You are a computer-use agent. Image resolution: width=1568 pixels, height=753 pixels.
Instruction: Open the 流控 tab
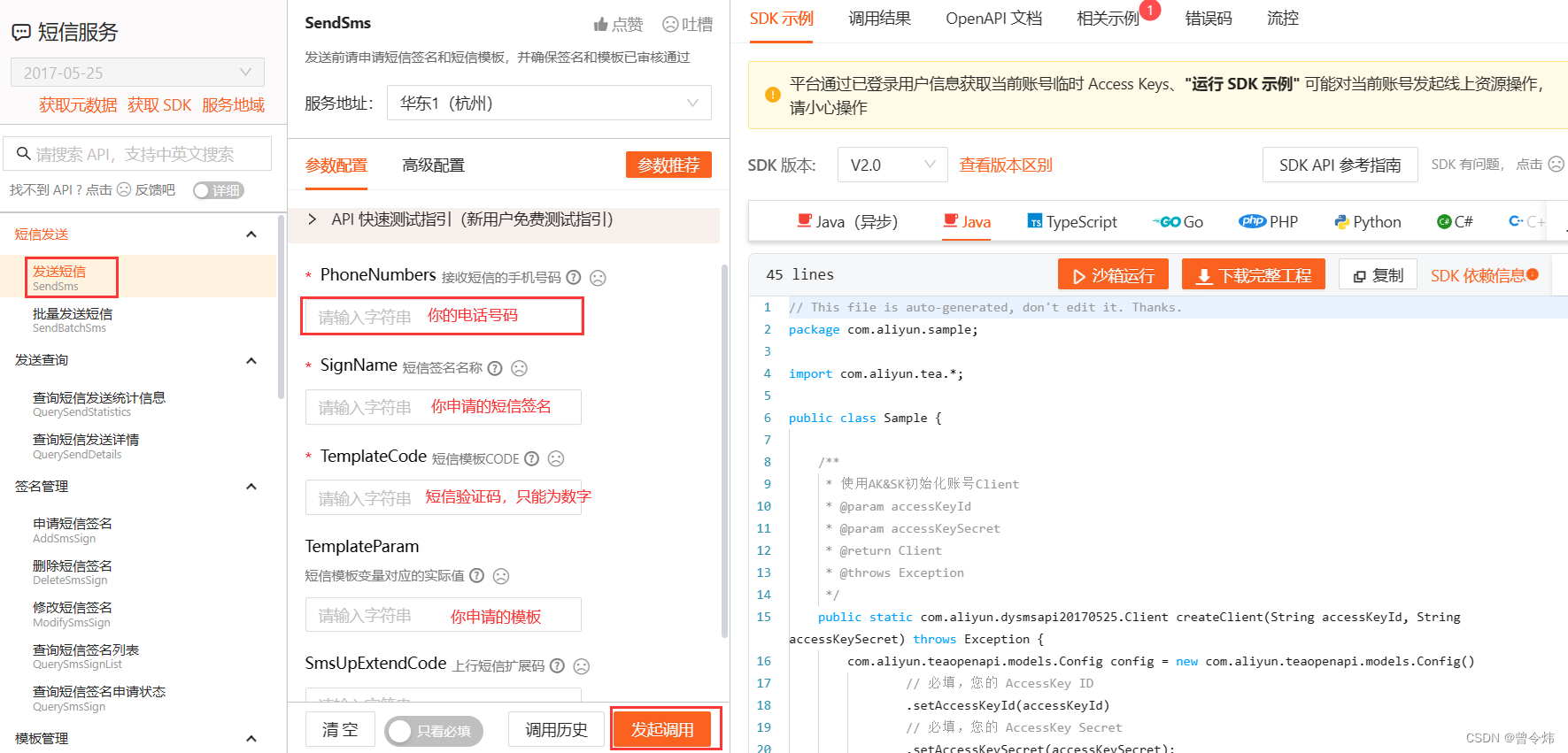coord(1282,19)
